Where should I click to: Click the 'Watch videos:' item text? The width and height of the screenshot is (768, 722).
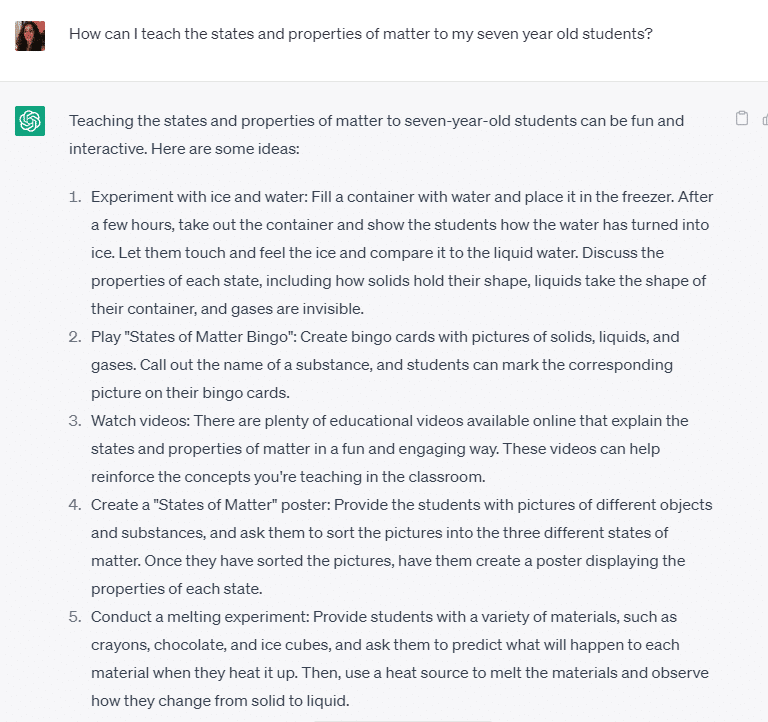140,421
